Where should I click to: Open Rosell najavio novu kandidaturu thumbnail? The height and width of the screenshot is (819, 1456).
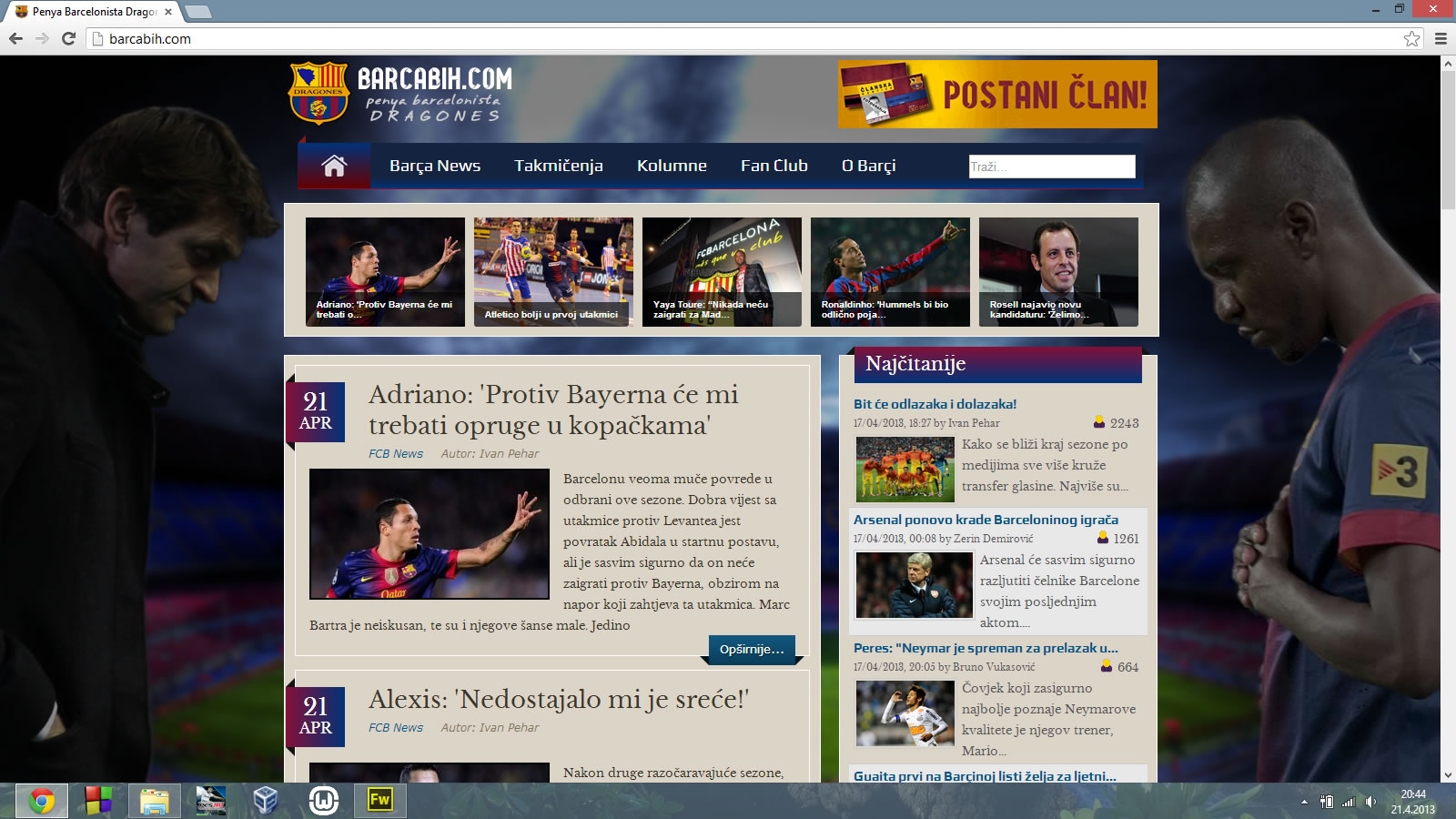coord(1058,272)
